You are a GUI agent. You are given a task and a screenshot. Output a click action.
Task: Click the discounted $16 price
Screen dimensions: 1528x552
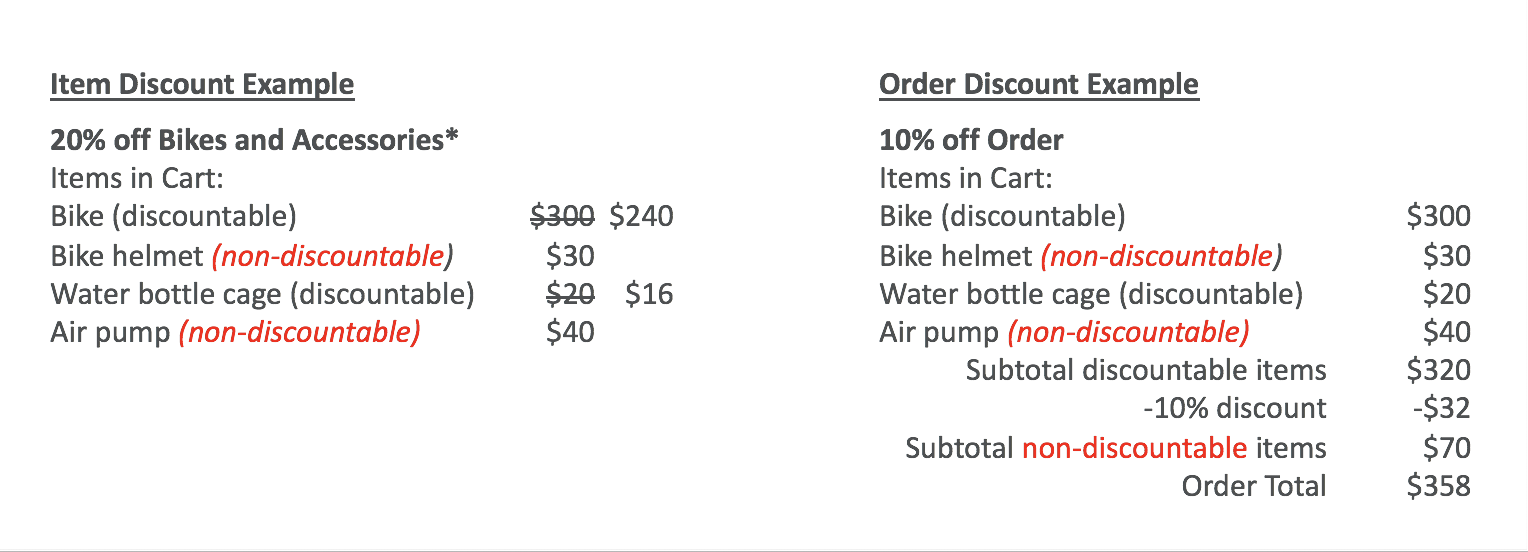point(649,294)
